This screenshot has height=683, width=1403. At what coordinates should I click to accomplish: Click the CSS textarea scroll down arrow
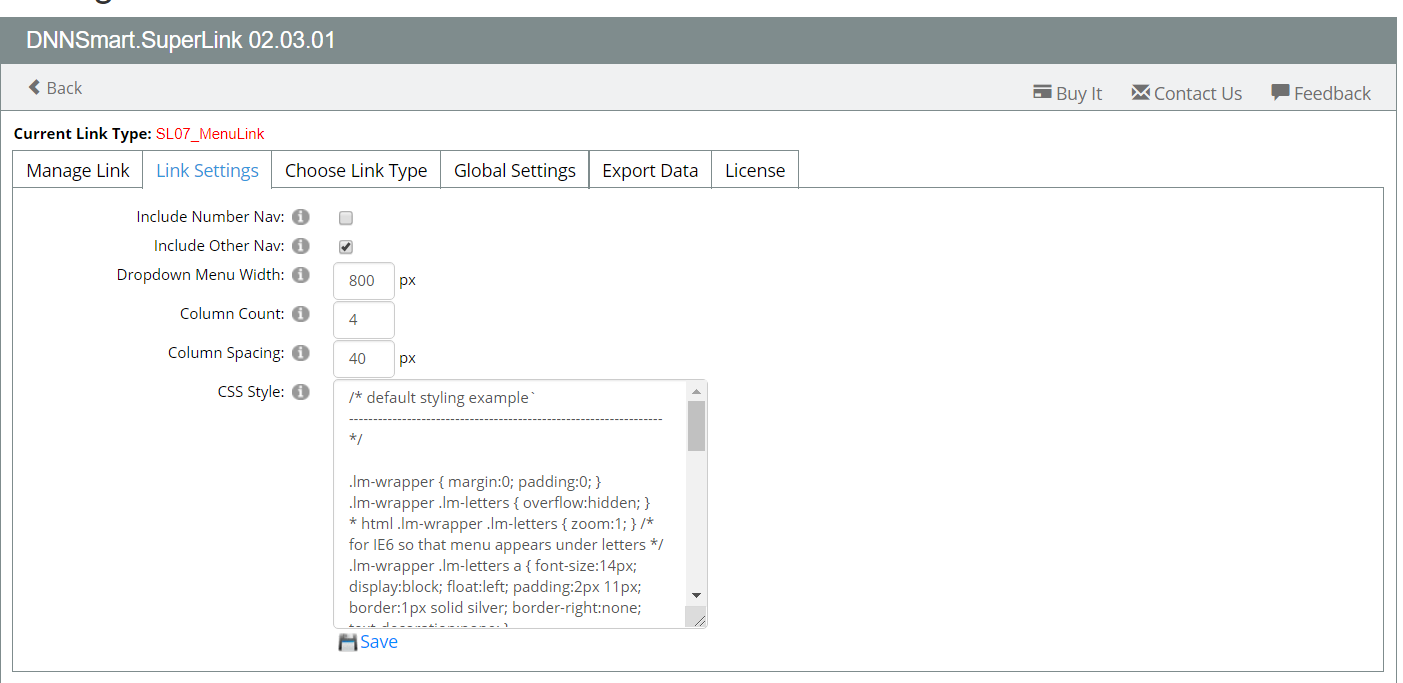[x=697, y=595]
